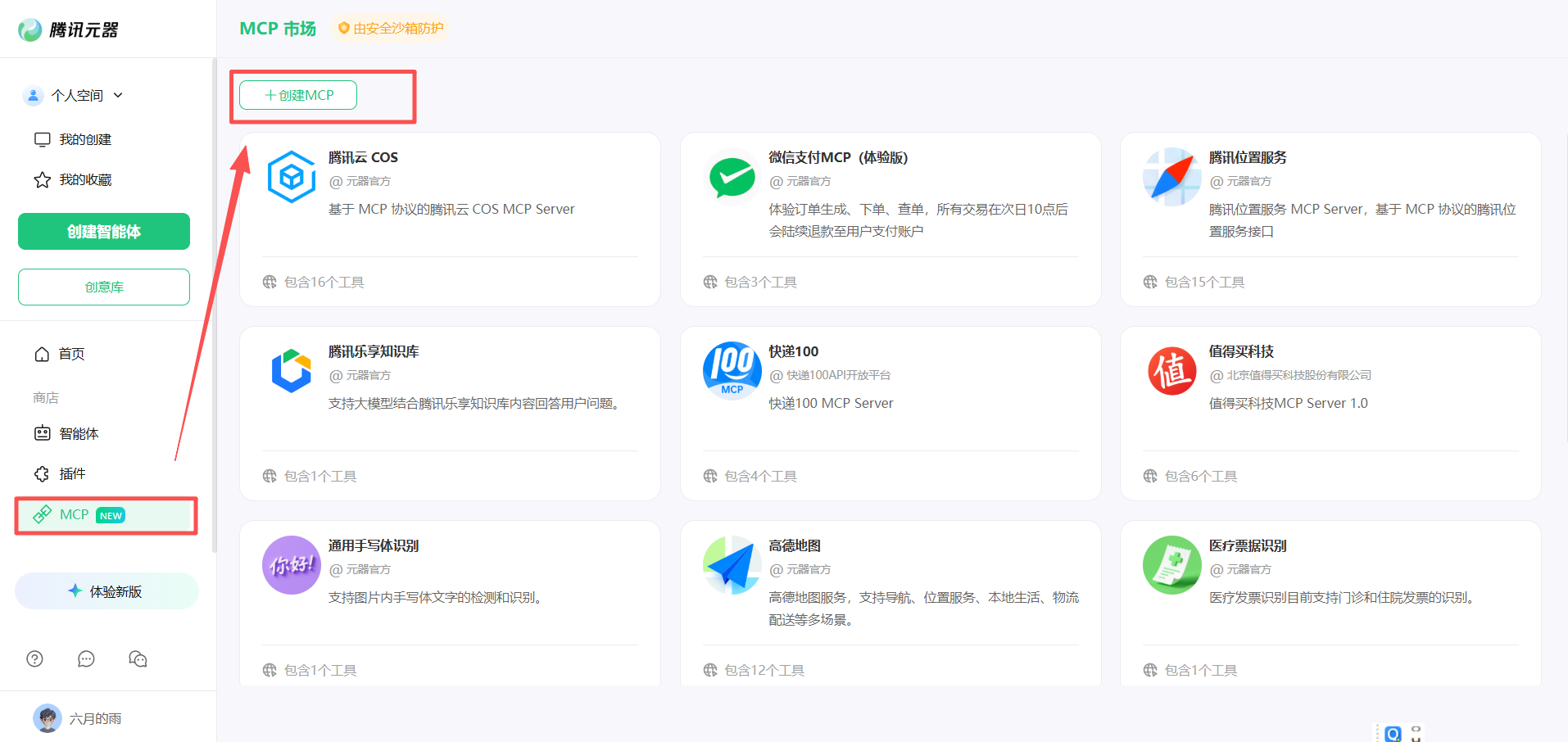This screenshot has height=742, width=1568.
Task: Click the MCP 市场 page heading
Action: pyautogui.click(x=278, y=29)
